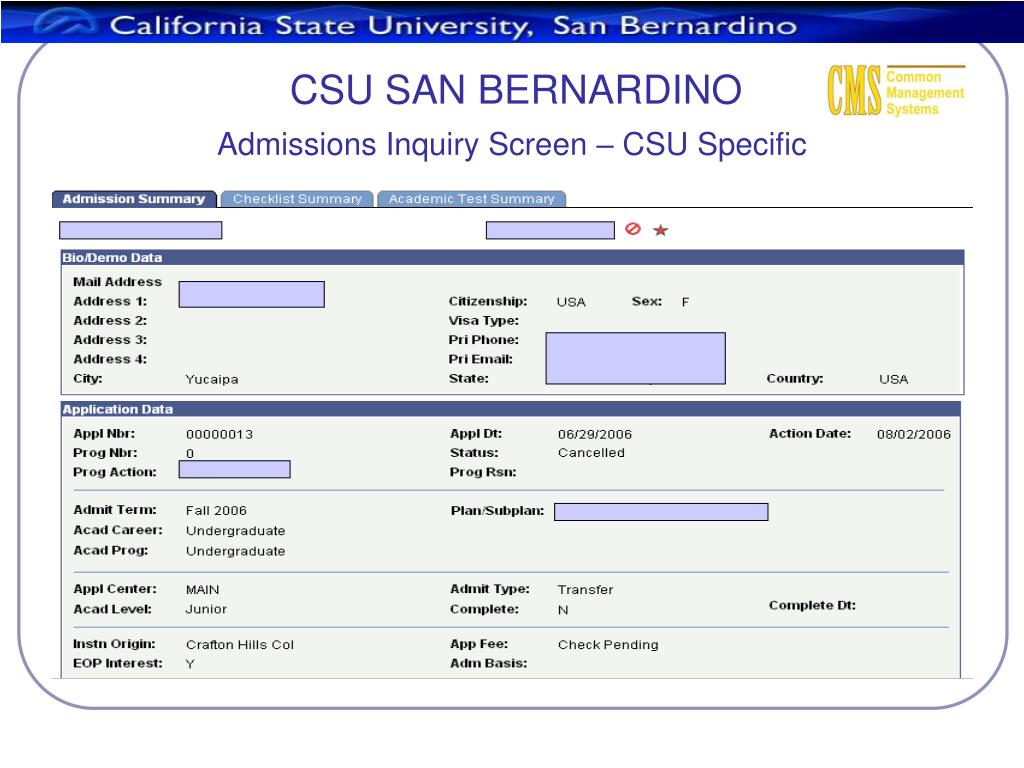This screenshot has width=1024, height=768.
Task: Click the Complete value N
Action: coord(563,610)
